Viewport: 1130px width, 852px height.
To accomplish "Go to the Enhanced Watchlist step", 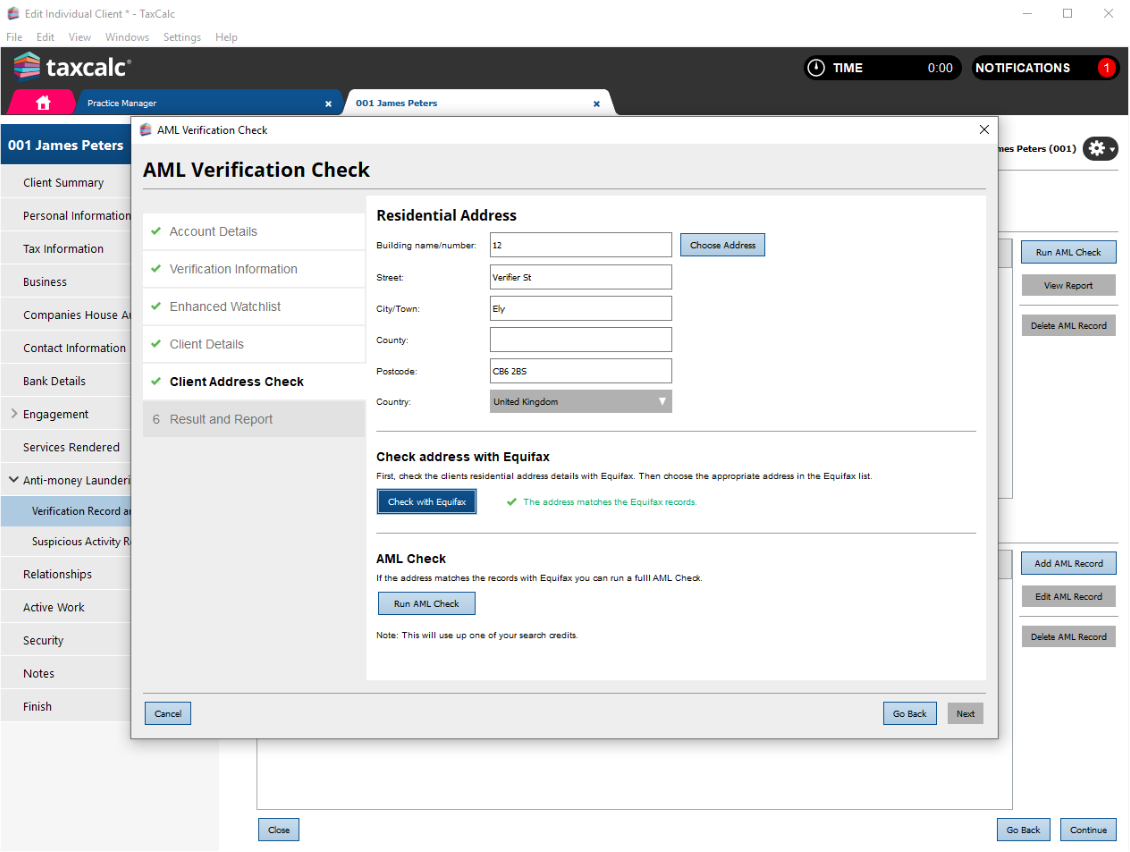I will 254,306.
